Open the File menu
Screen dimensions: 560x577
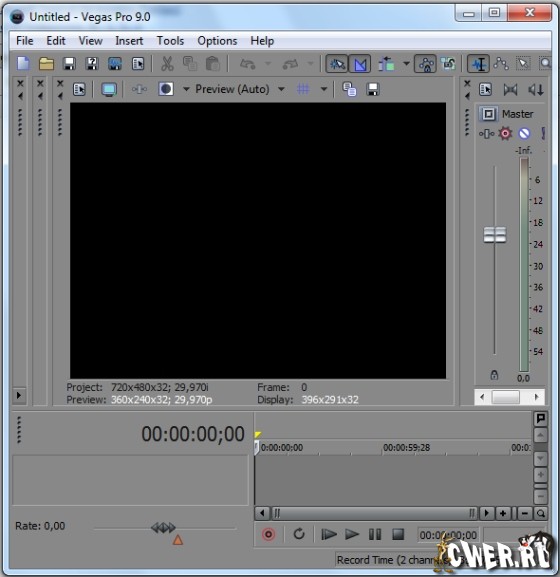(25, 40)
